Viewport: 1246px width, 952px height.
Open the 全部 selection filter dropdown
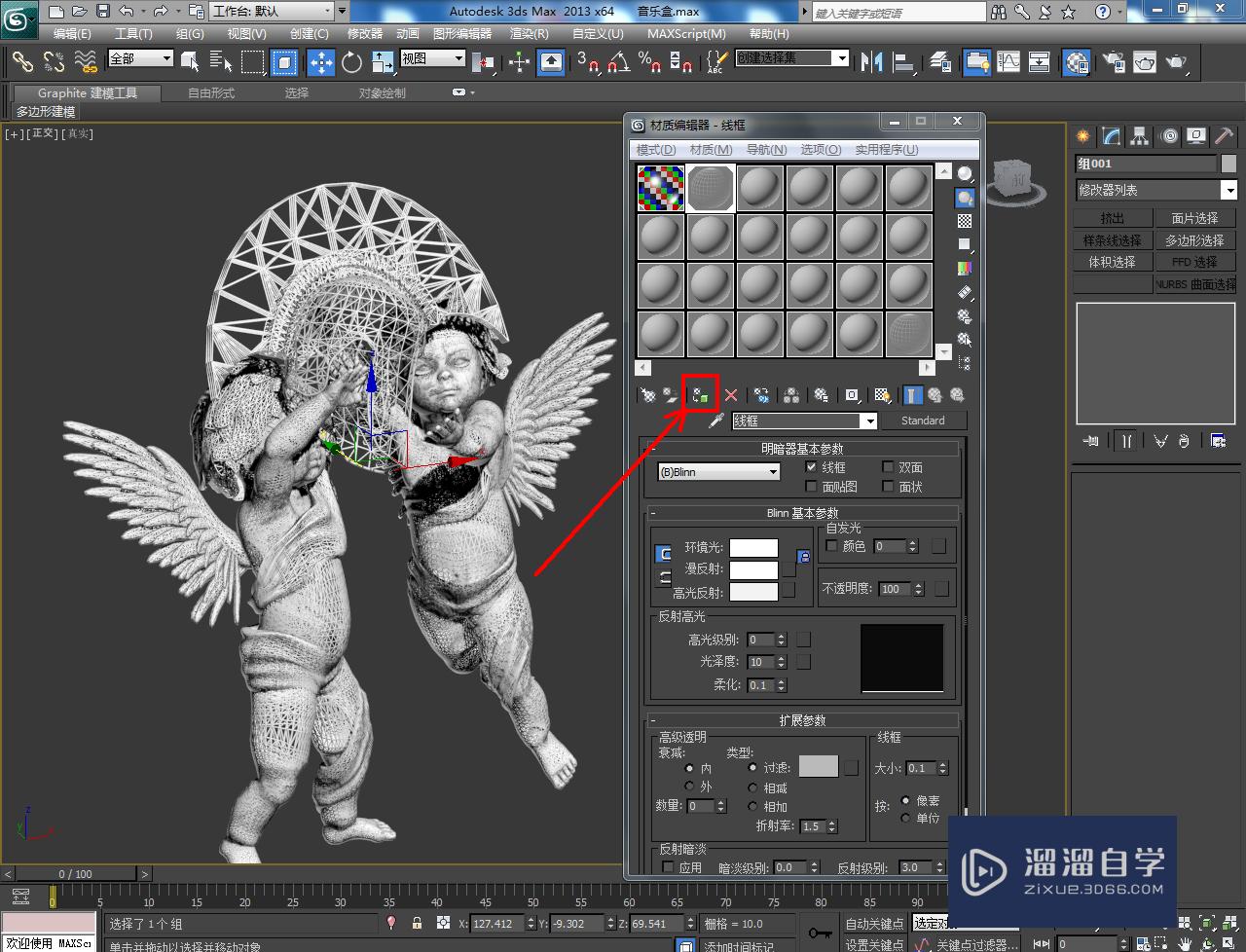[141, 58]
